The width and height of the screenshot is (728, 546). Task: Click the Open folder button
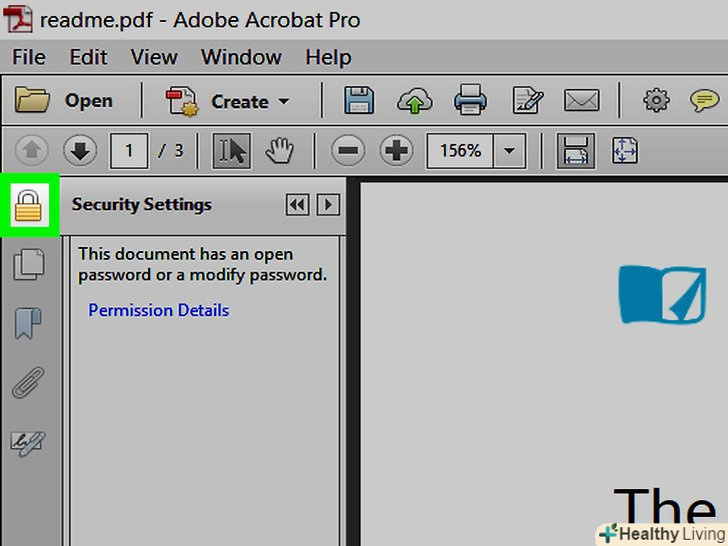click(64, 100)
